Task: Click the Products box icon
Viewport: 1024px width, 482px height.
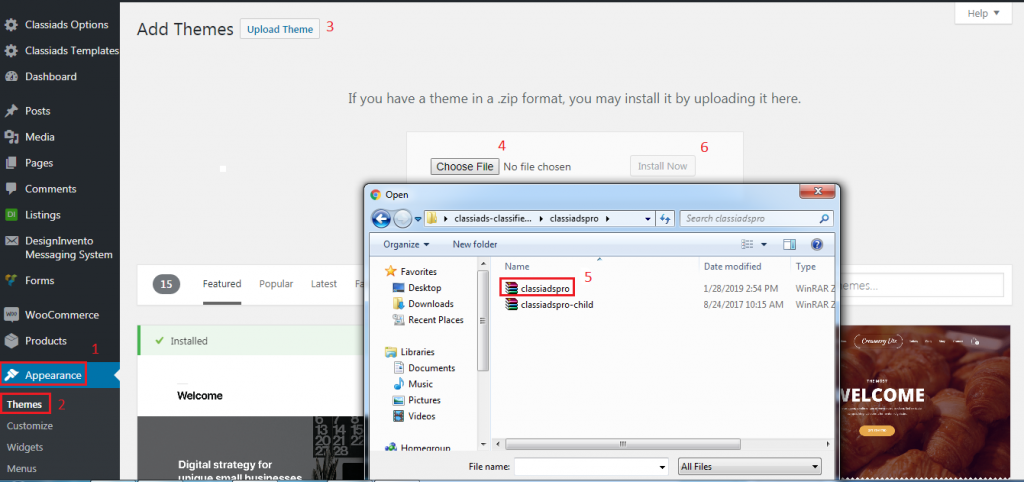Action: pos(11,341)
